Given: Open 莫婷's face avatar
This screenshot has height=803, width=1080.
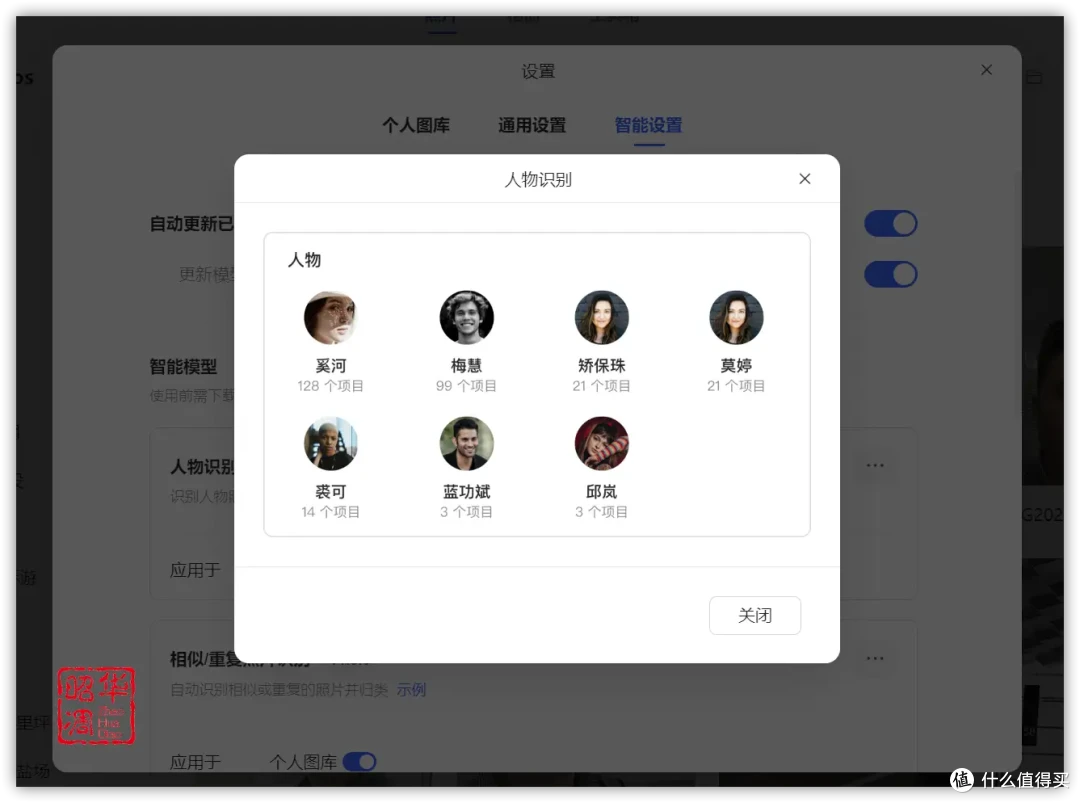Looking at the screenshot, I should tap(736, 317).
